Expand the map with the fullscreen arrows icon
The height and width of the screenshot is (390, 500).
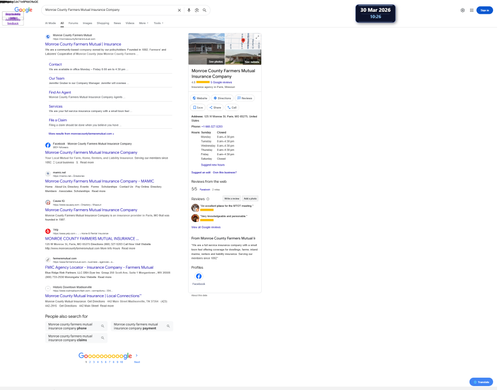pyautogui.click(x=257, y=37)
